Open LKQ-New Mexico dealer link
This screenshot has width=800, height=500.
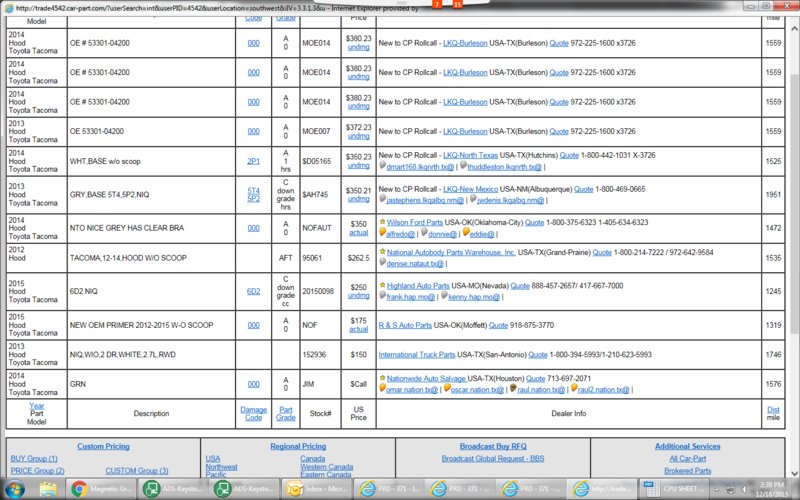(470, 189)
